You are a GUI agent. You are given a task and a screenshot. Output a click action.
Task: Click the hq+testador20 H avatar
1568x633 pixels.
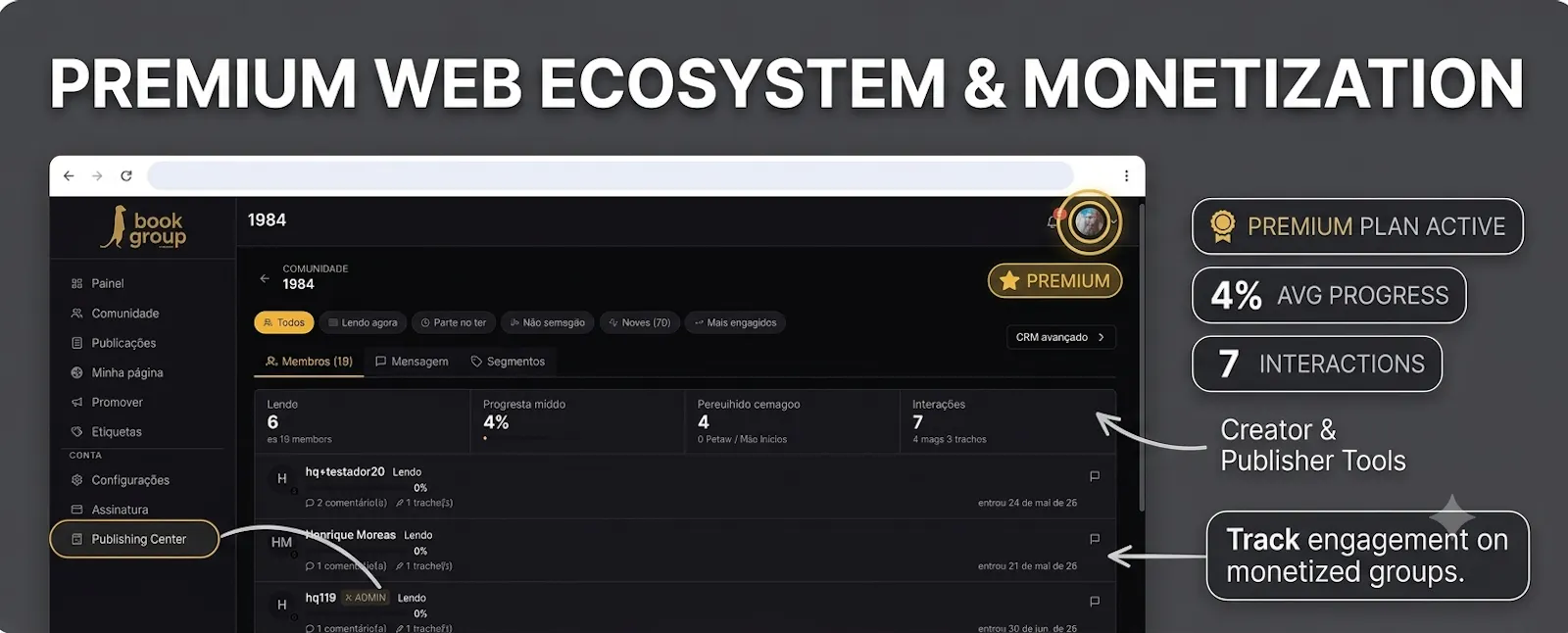(282, 479)
